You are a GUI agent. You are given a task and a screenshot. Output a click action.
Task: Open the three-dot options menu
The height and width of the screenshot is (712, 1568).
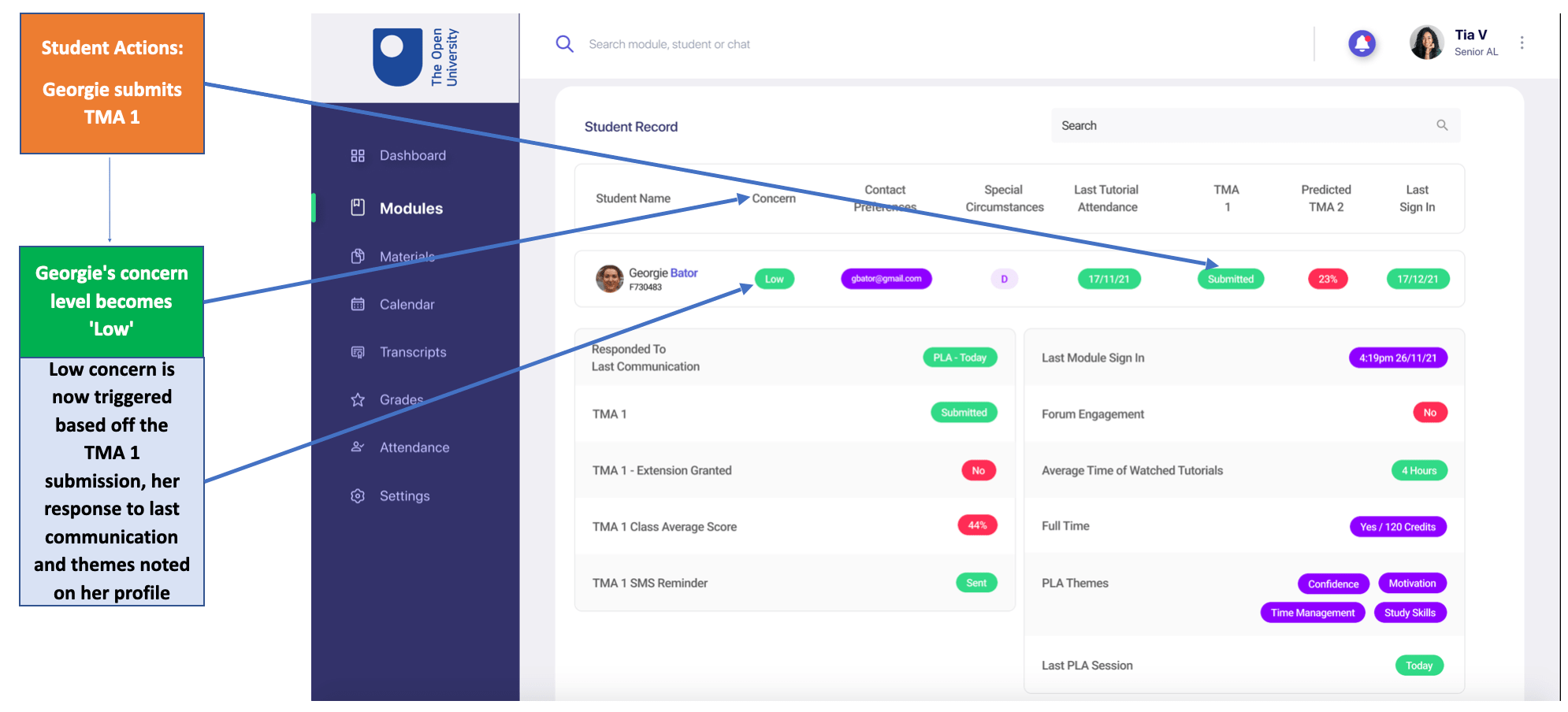coord(1522,43)
